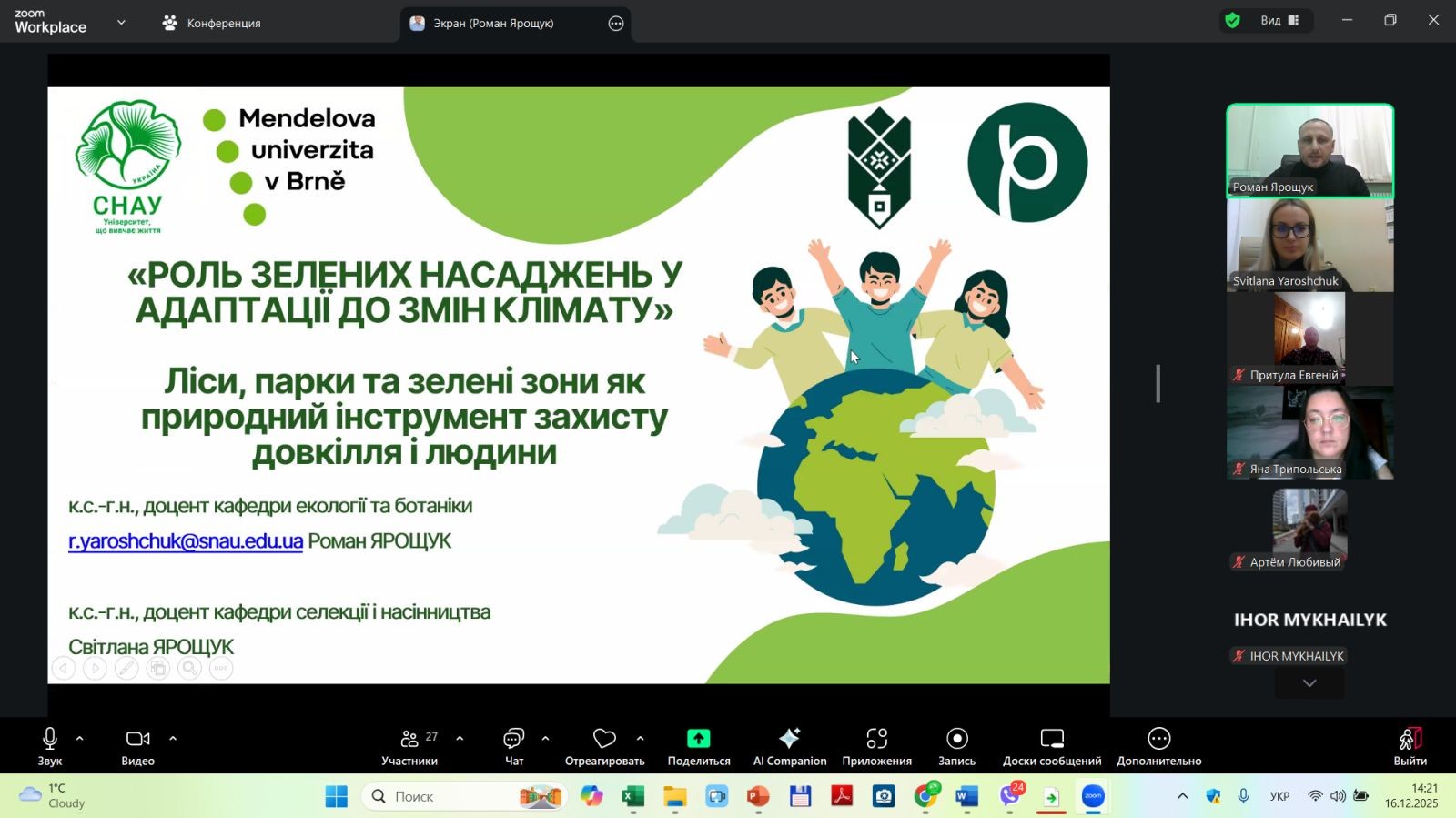Start recording with the Запись icon
Viewport: 1456px width, 818px height.
click(x=956, y=739)
